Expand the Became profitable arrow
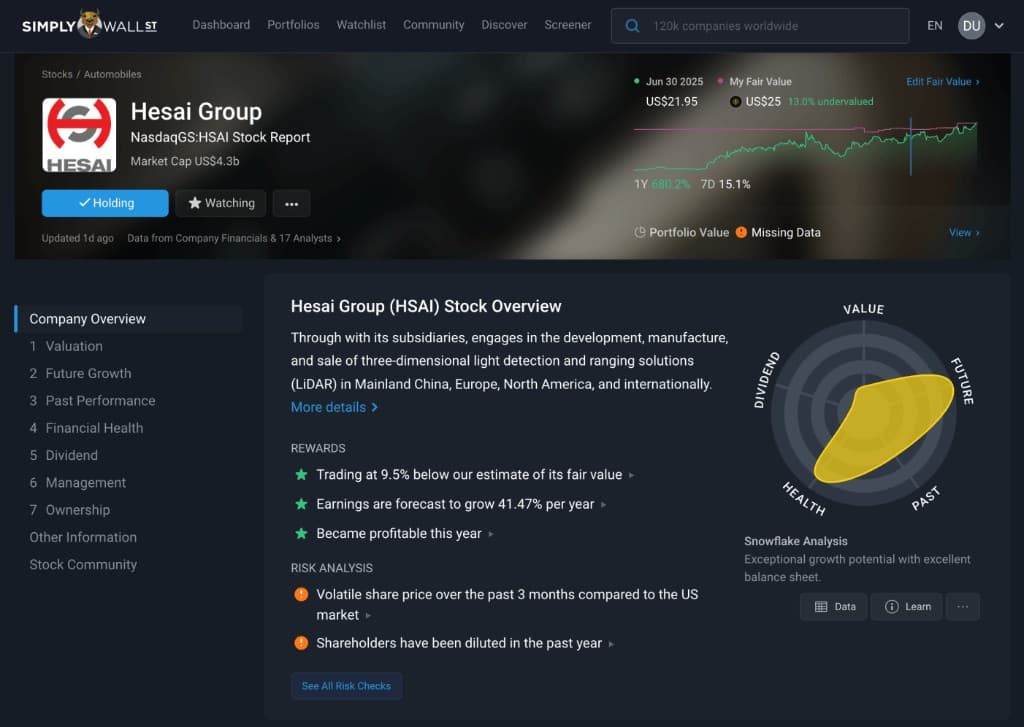This screenshot has height=727, width=1024. (x=491, y=534)
